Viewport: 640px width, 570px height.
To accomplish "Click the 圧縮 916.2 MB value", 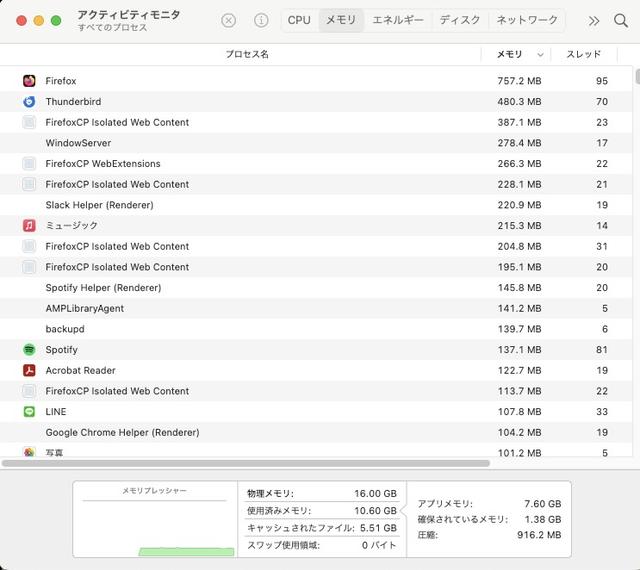I will click(x=539, y=535).
